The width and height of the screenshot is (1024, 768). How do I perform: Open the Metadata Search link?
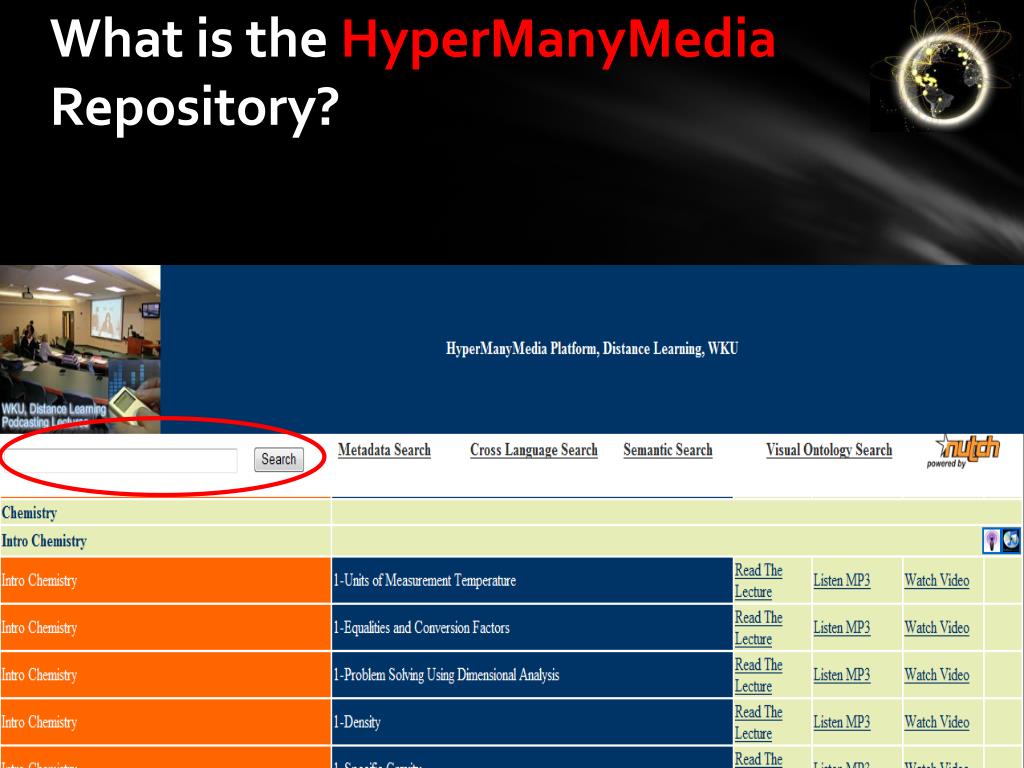pos(384,450)
